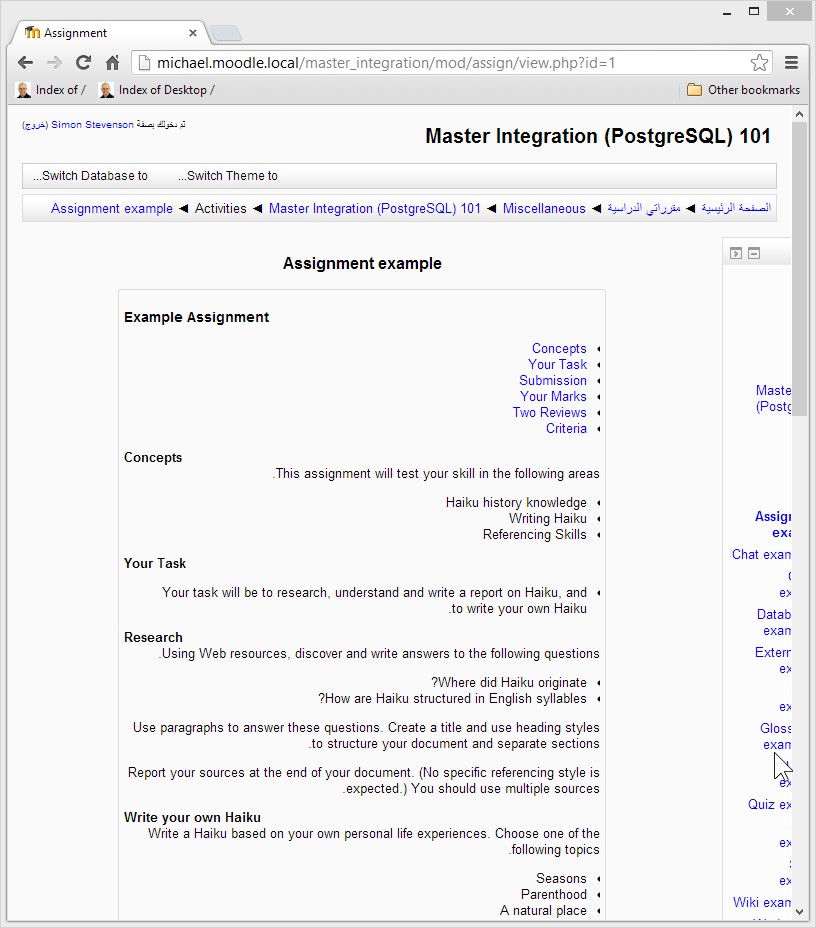The image size is (816, 928).
Task: Open Master Integration (PostgreSQL) 101 breadcrumb
Action: [375, 208]
